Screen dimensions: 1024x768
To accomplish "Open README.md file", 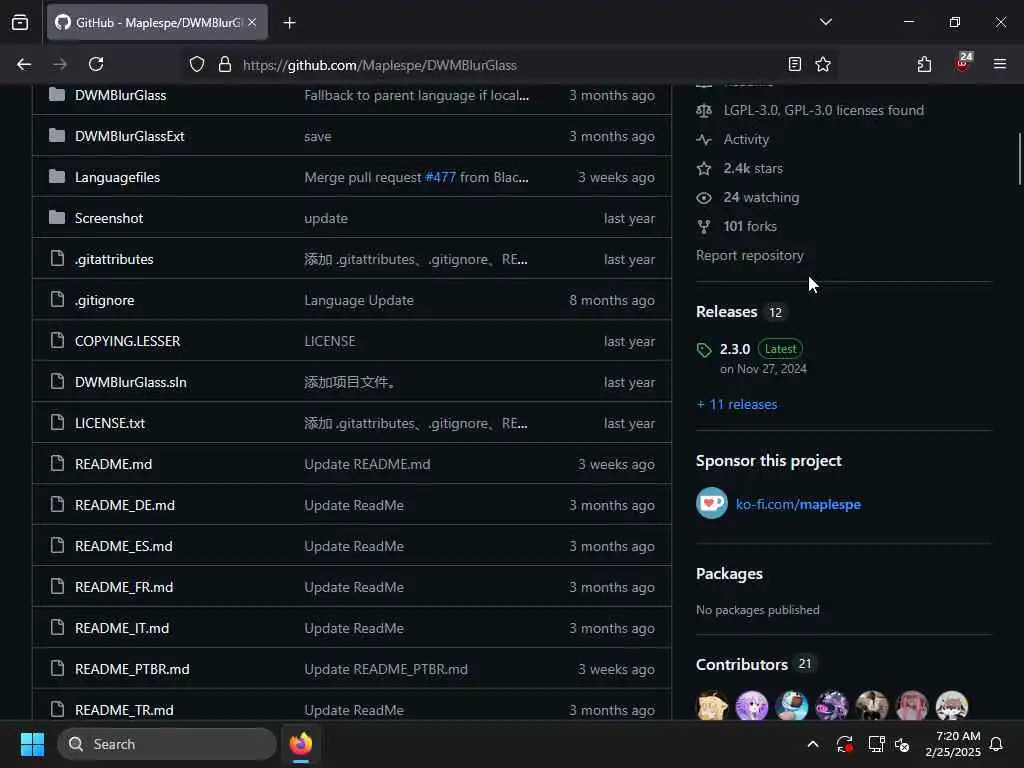I will pos(114,464).
